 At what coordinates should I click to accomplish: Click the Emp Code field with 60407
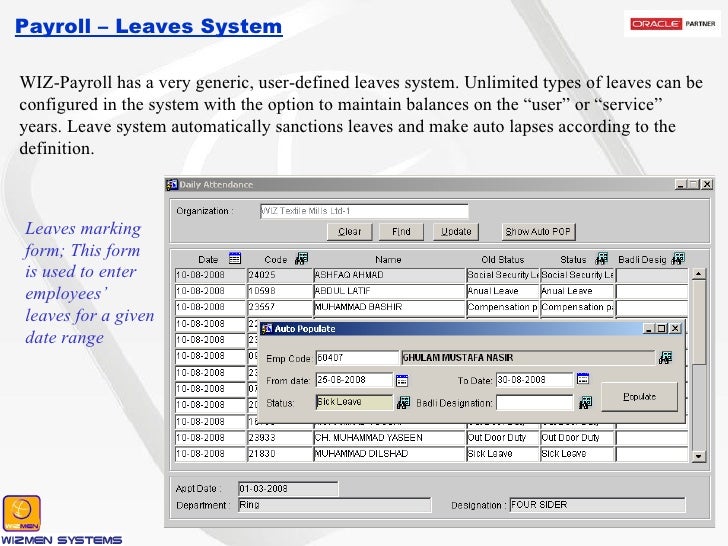[x=357, y=358]
